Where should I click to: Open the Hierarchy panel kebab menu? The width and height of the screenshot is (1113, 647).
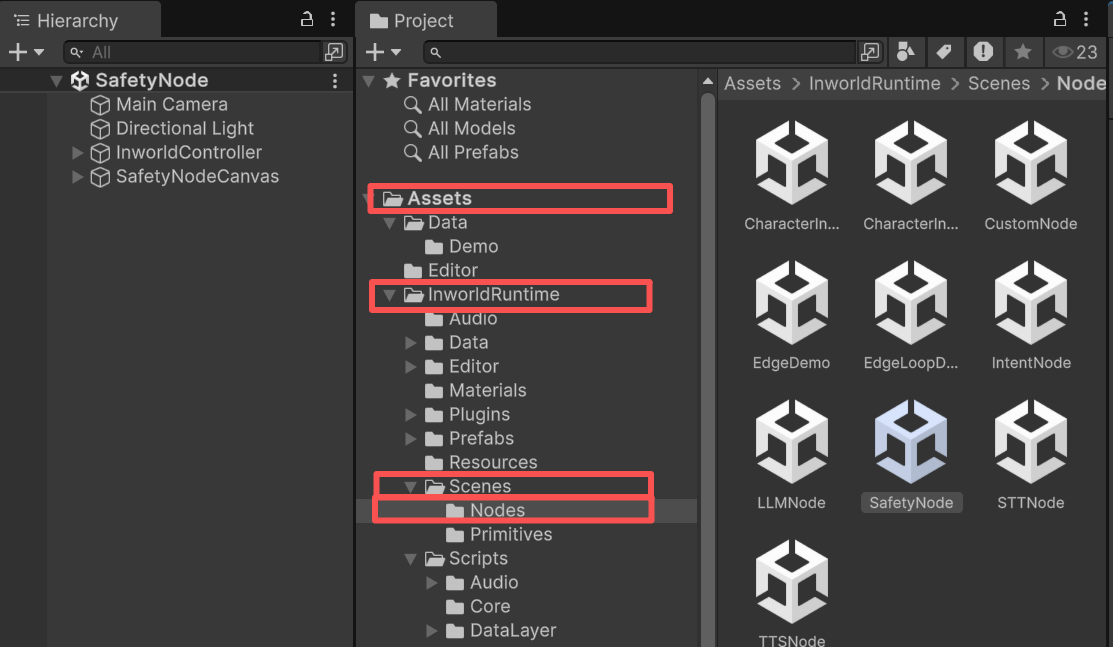click(333, 19)
